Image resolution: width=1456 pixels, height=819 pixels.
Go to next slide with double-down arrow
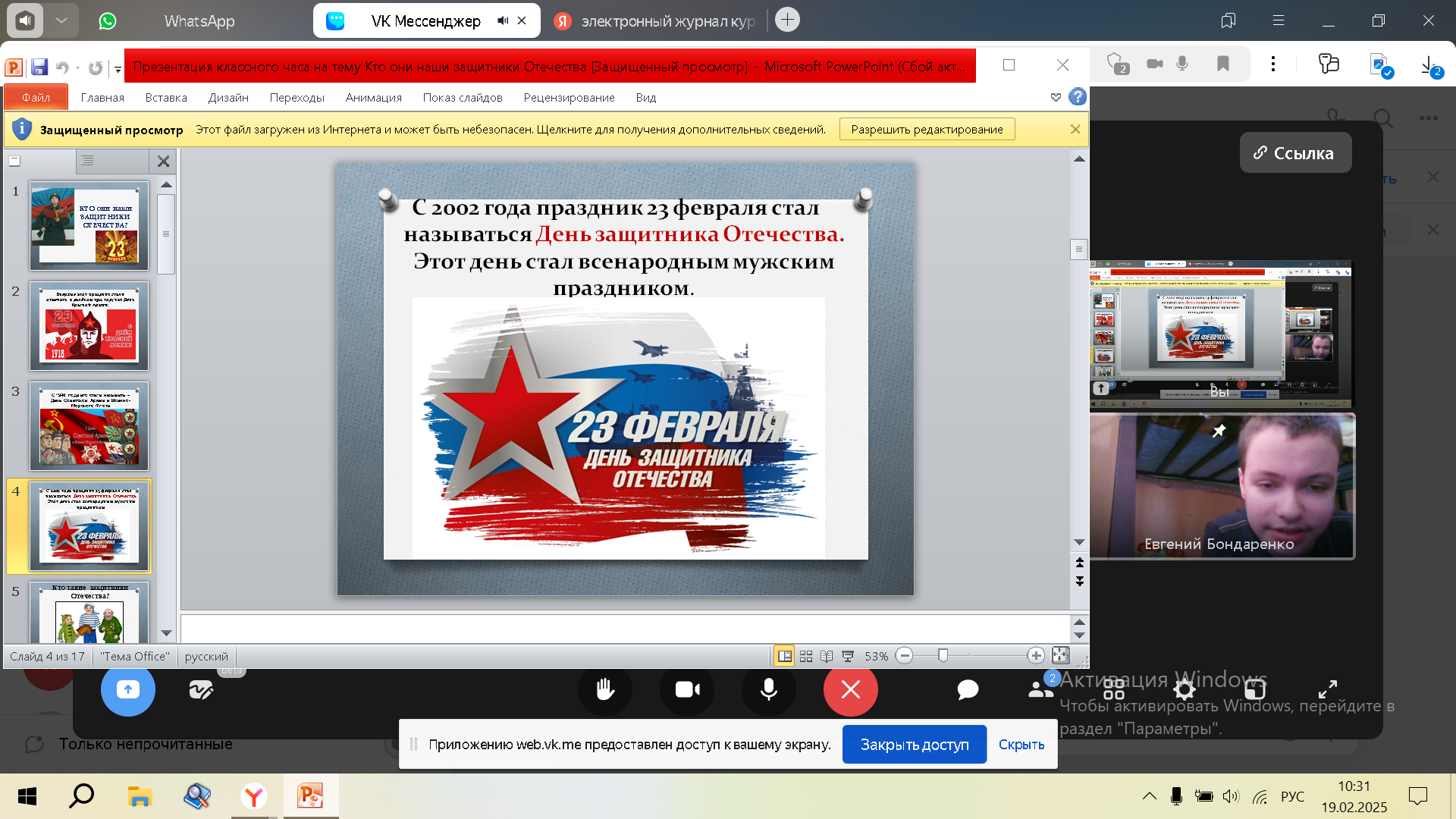tap(1079, 582)
